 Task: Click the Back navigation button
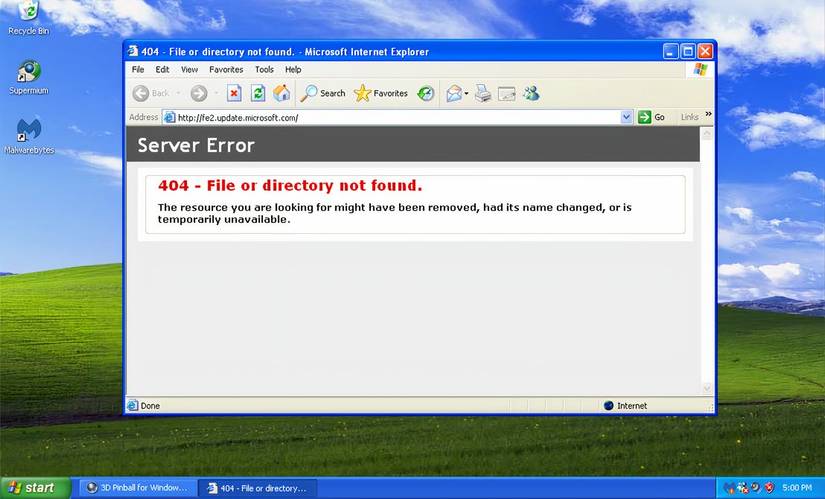(x=151, y=94)
